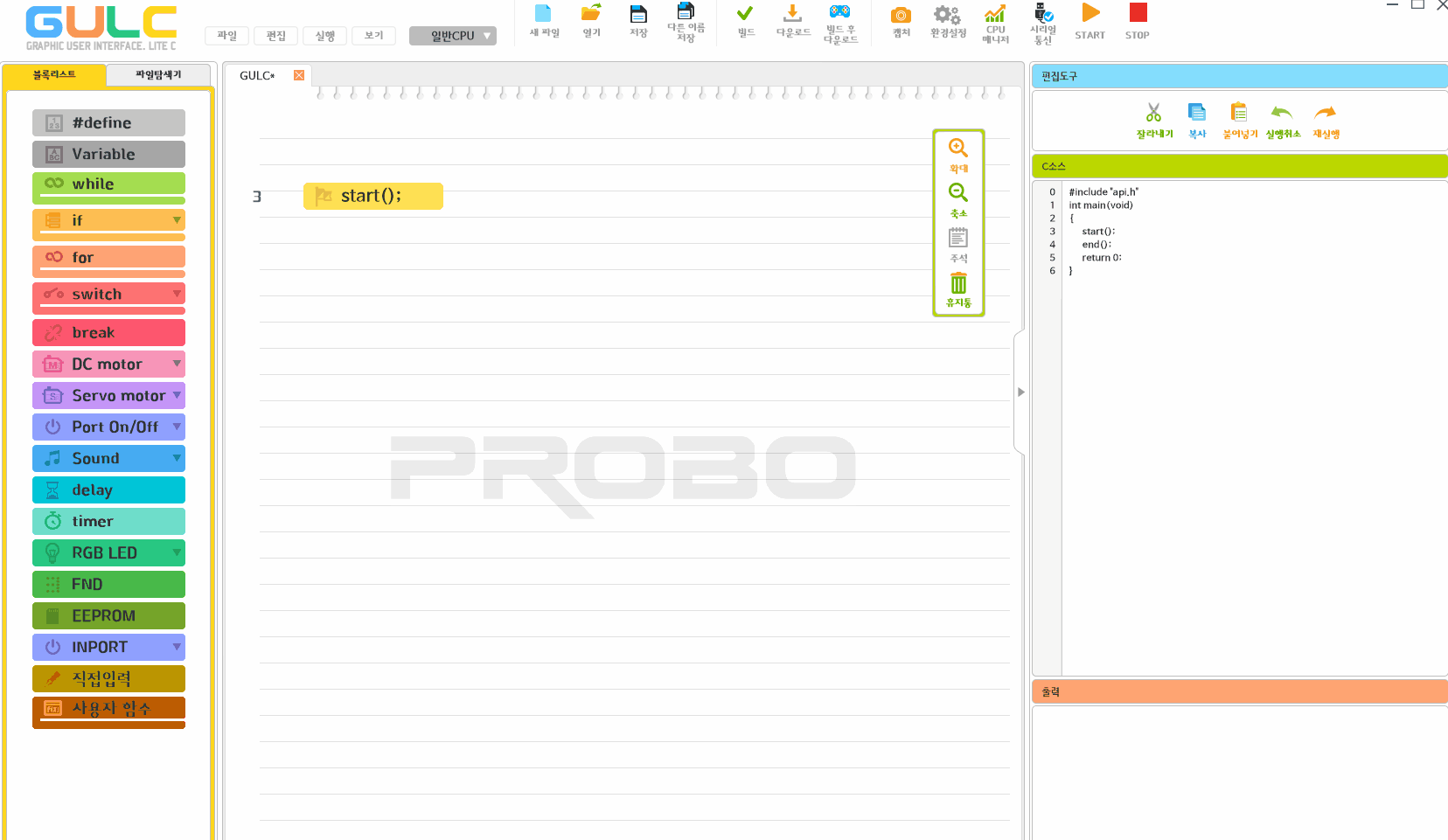Stop execution with the red STOP button
Viewport: 1448px width, 840px height.
pos(1138,22)
